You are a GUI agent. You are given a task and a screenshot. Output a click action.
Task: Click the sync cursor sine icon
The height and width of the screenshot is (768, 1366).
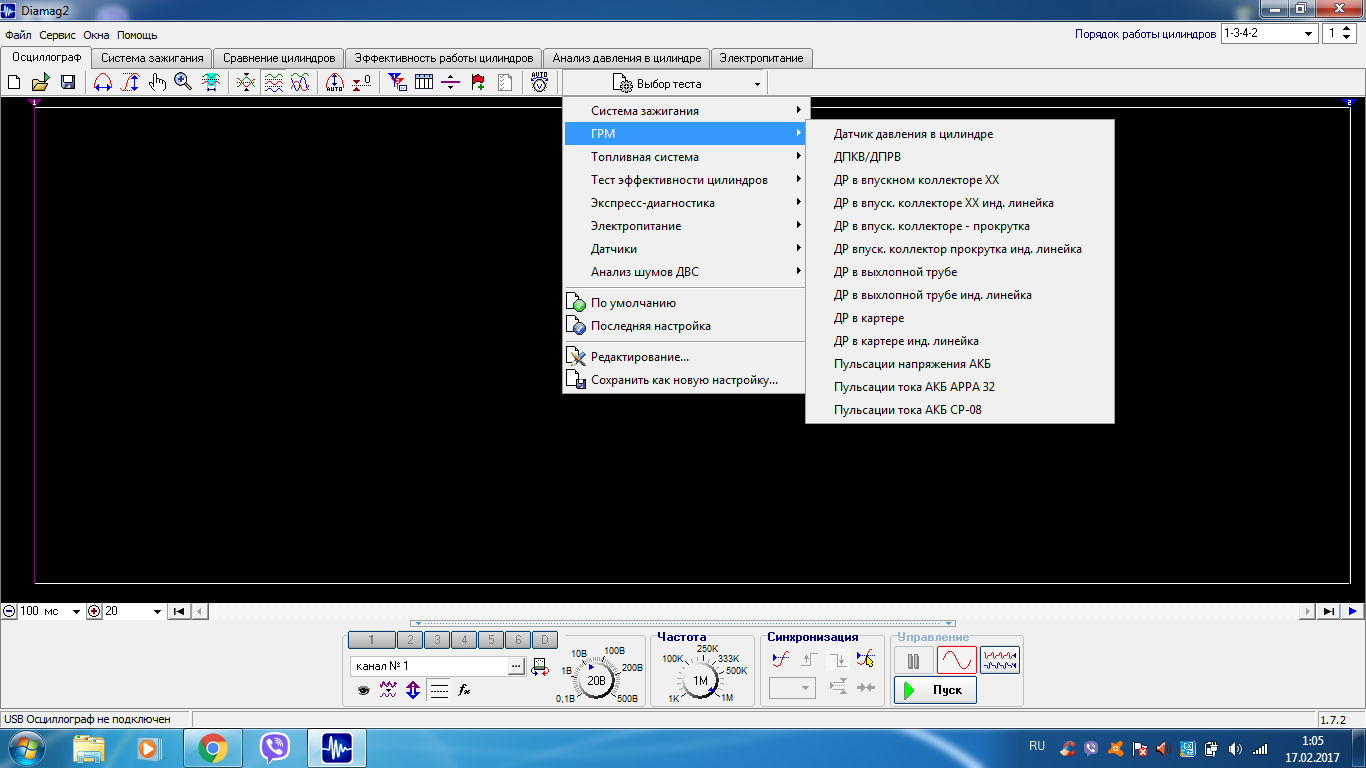click(866, 659)
